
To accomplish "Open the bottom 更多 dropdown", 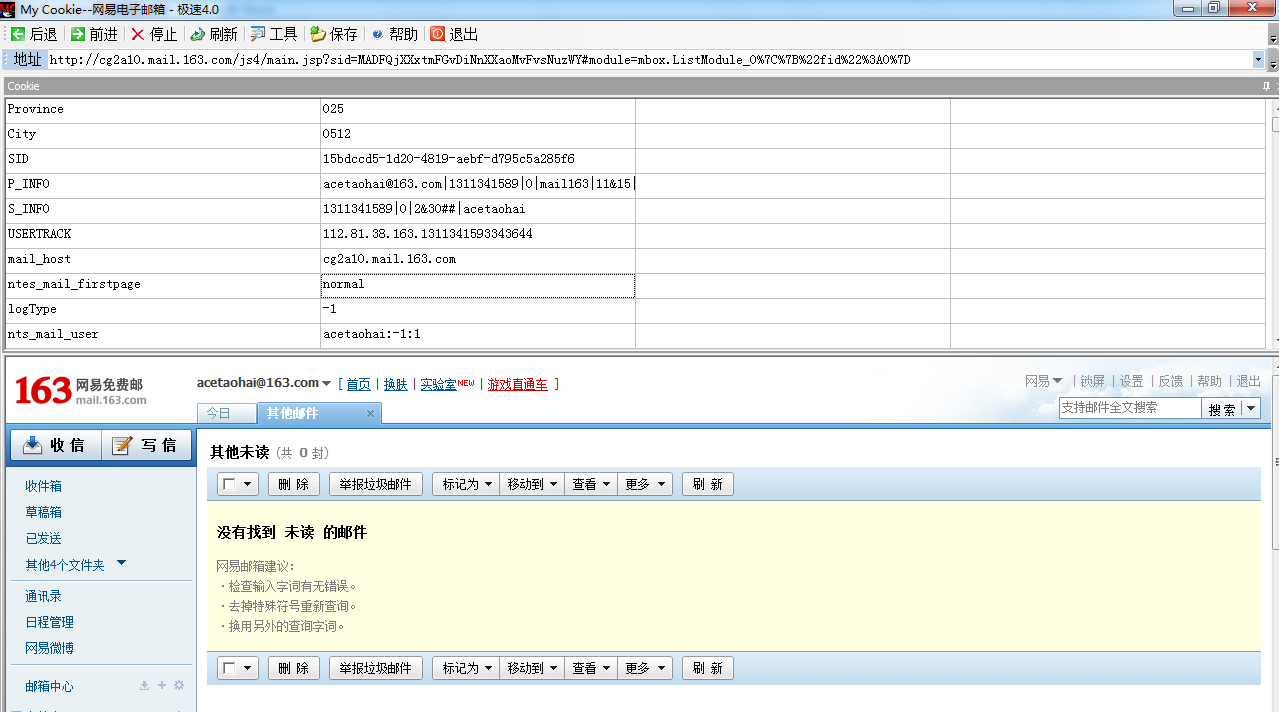I will (x=644, y=668).
